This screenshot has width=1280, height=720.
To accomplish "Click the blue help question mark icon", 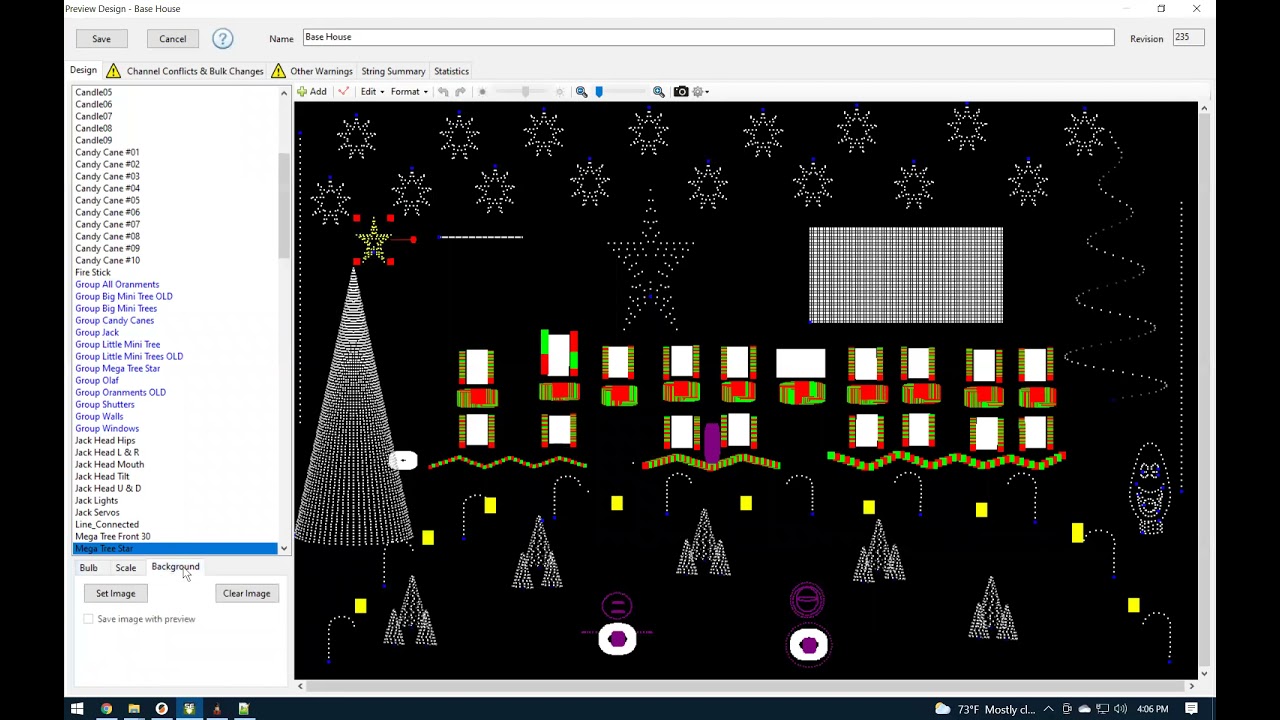I will tap(222, 39).
